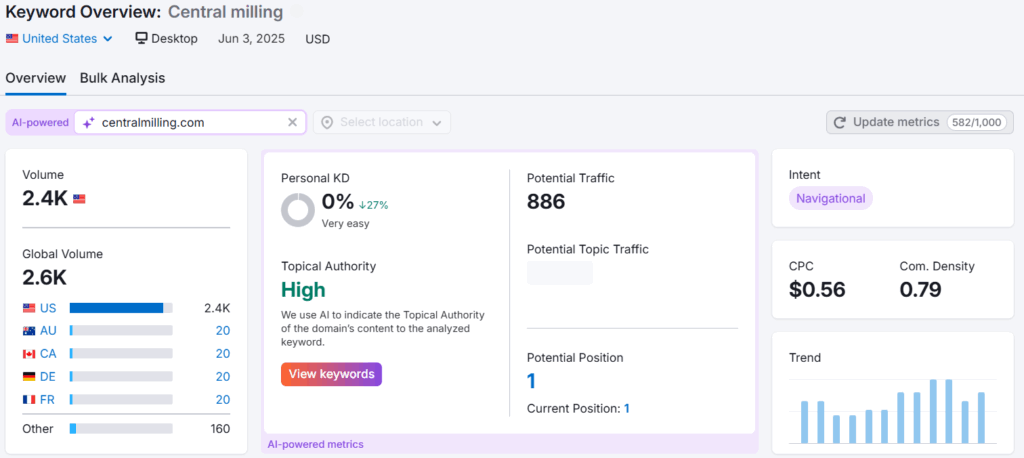Click the Other volume value 160
The image size is (1024, 458).
(220, 429)
